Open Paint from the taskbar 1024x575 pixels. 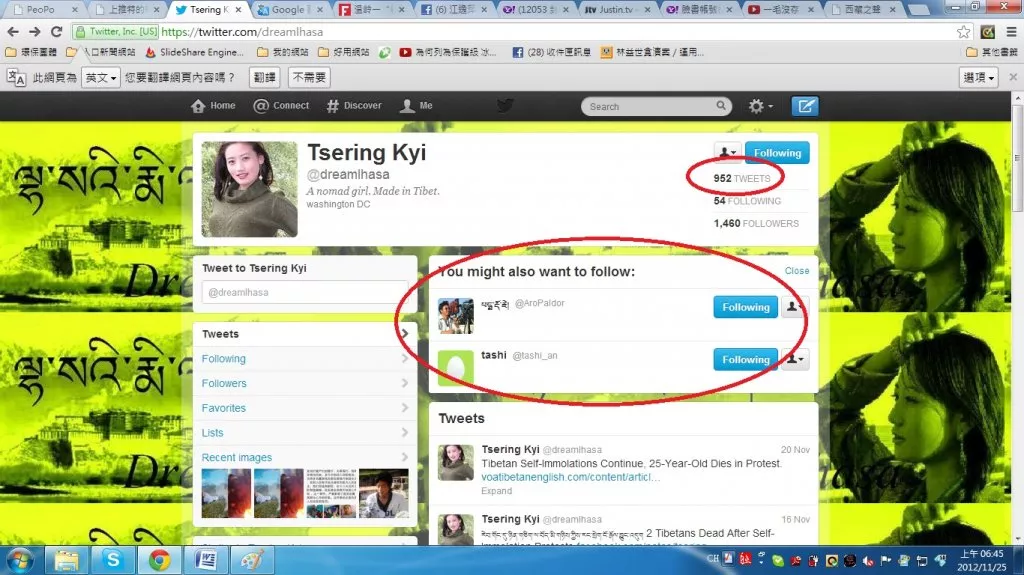(x=252, y=561)
